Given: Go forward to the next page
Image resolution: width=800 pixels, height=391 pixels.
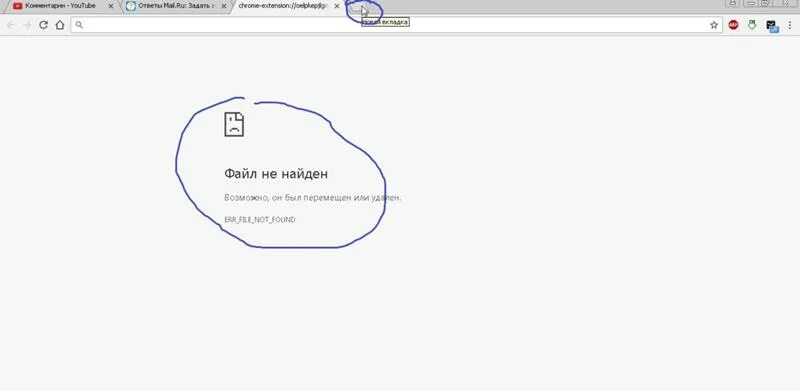Looking at the screenshot, I should point(27,25).
